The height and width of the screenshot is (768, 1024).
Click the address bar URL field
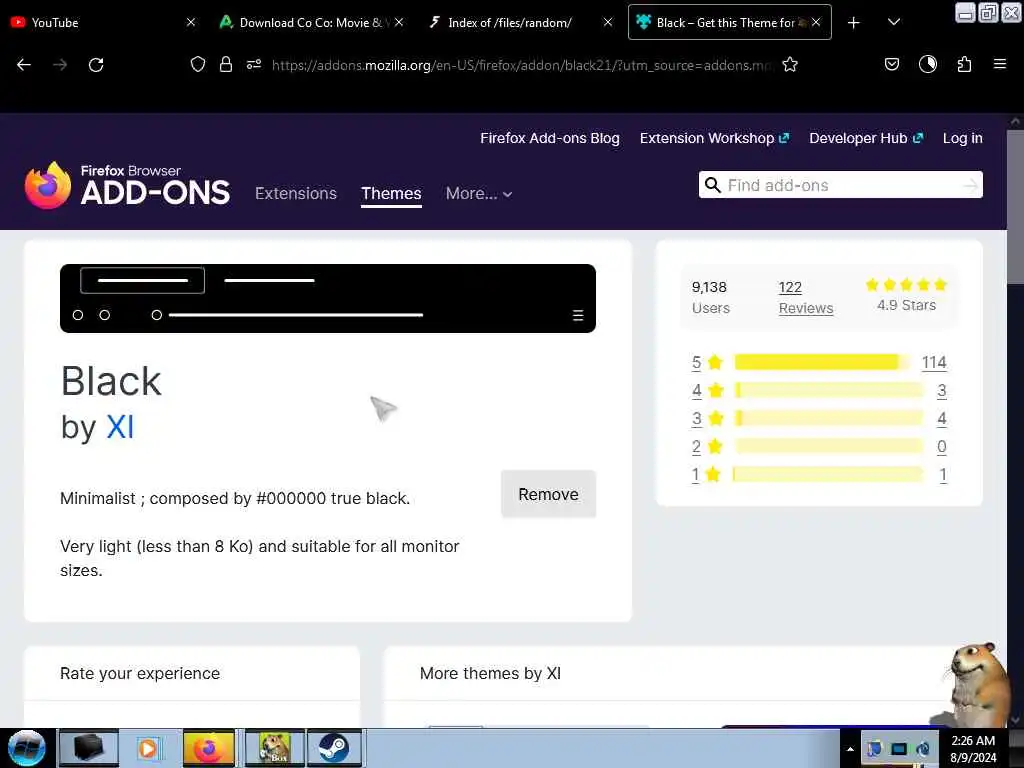tap(522, 65)
